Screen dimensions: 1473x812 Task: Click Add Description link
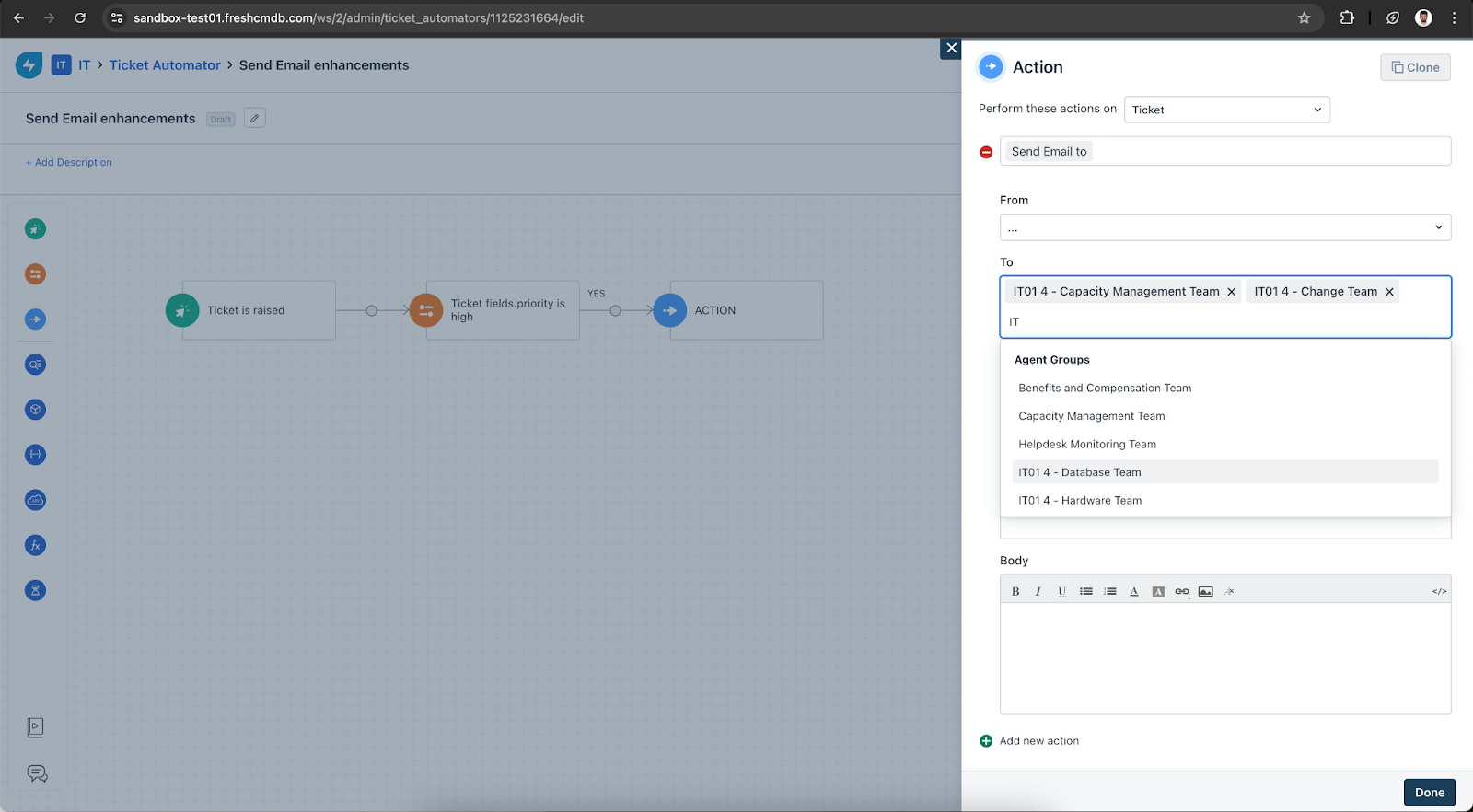(69, 162)
